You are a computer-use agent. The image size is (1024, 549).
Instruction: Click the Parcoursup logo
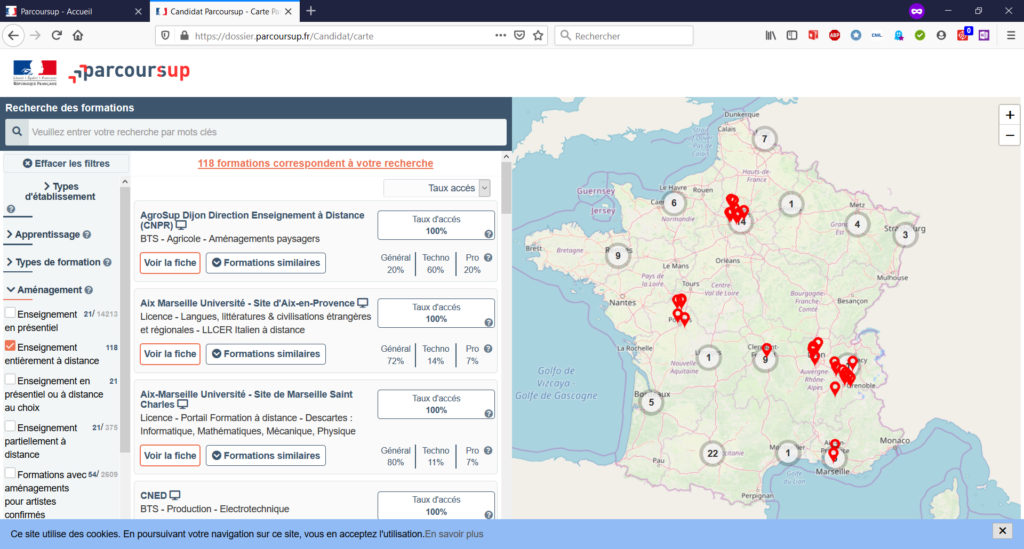pyautogui.click(x=129, y=72)
